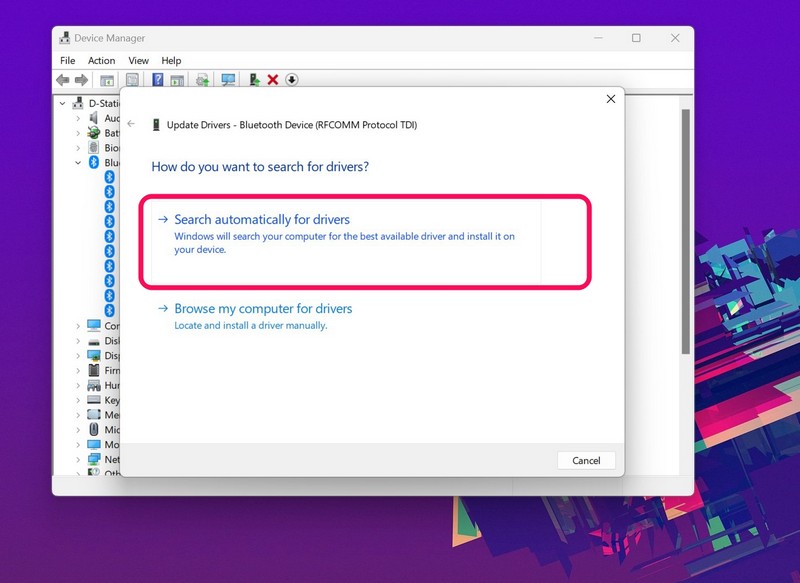Click the Update driver toolbar icon with green arrow
800x583 pixels.
click(255, 80)
